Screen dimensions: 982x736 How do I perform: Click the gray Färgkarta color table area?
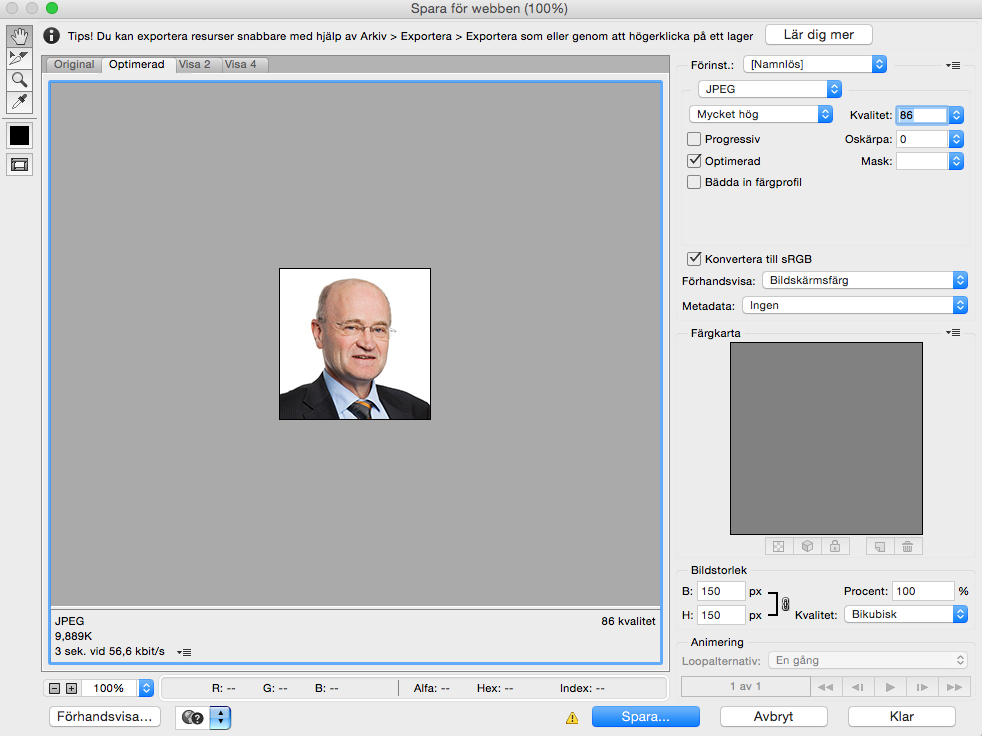826,438
